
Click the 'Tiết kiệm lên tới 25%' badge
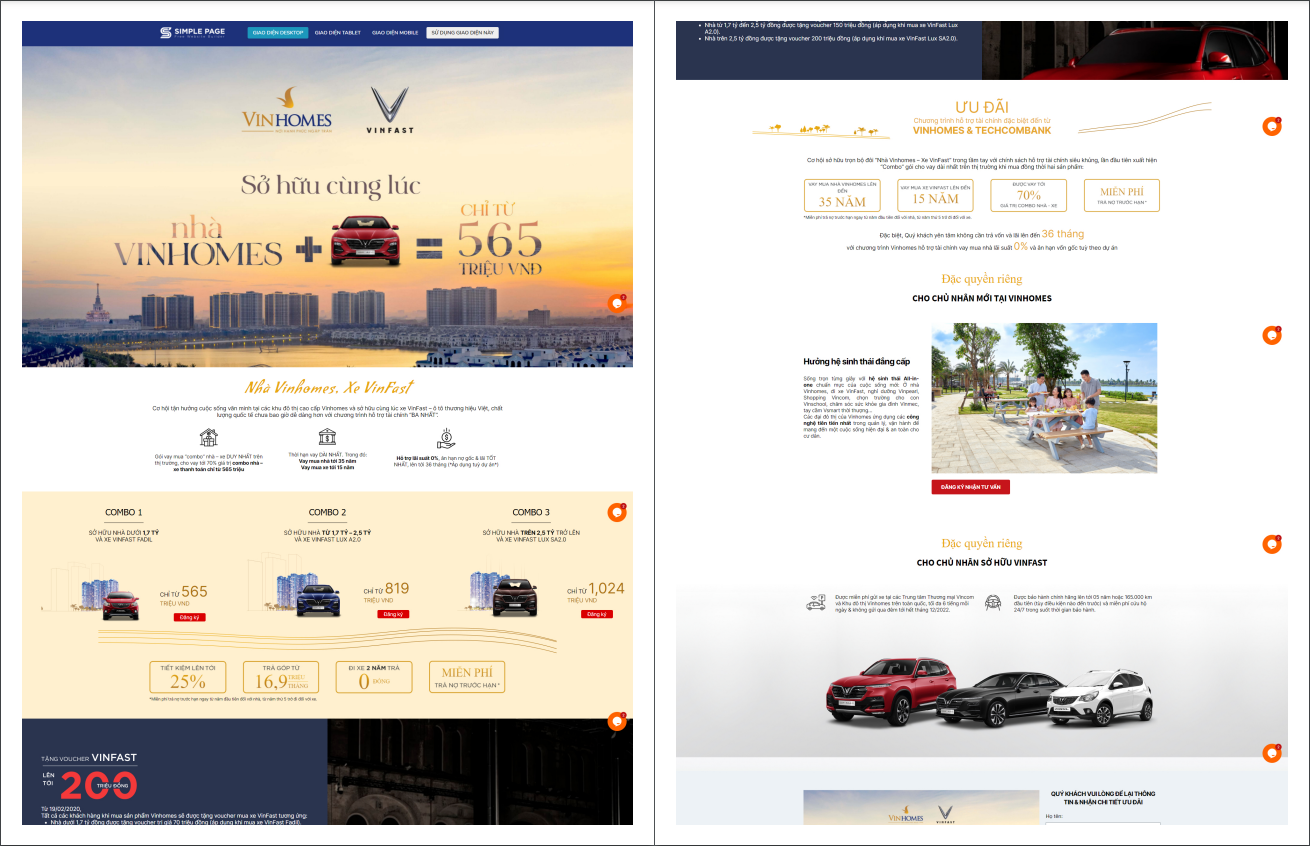[x=187, y=677]
